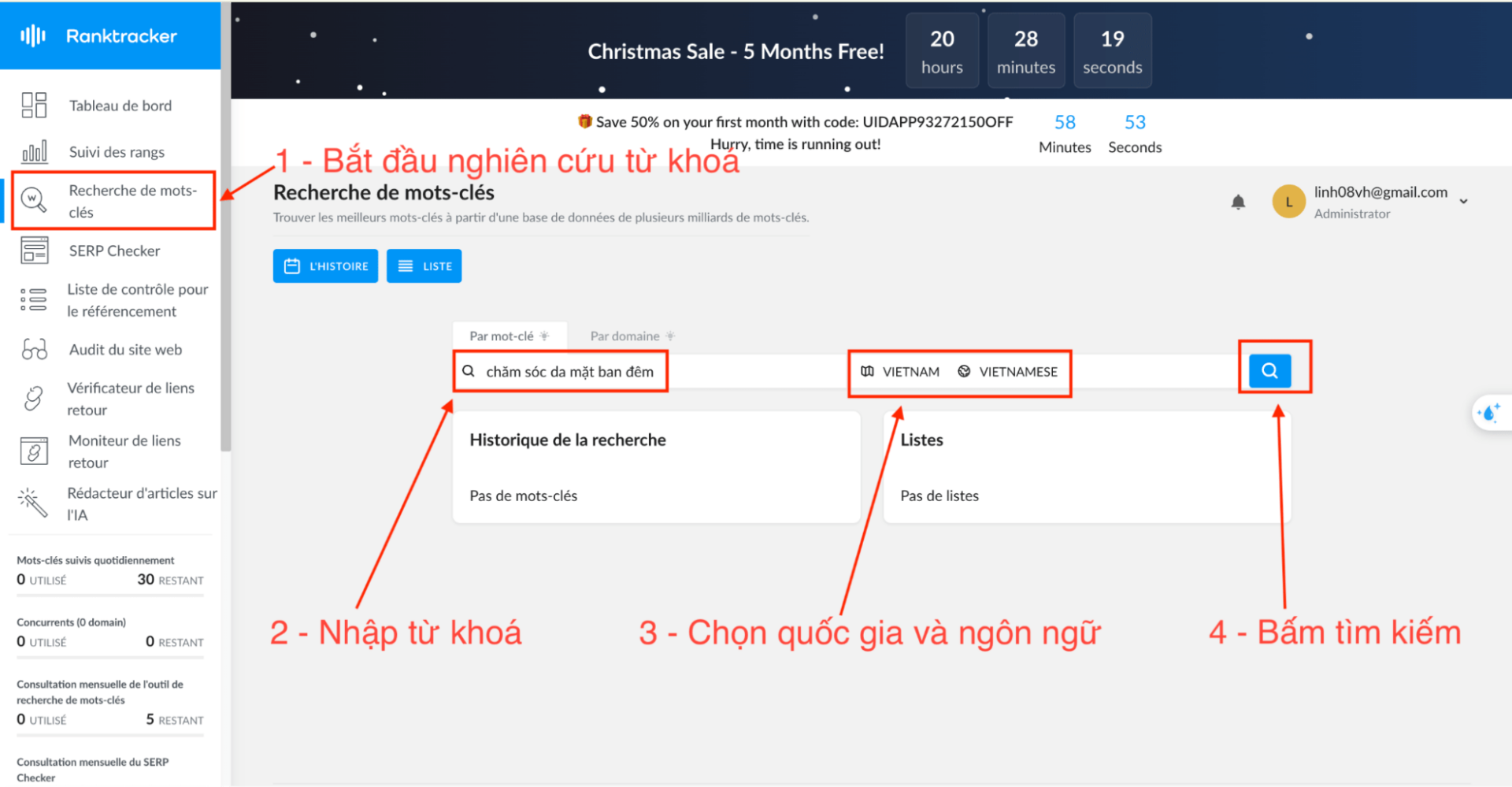This screenshot has height=787, width=1512.
Task: Click the gift icon in promo banner
Action: coord(584,121)
